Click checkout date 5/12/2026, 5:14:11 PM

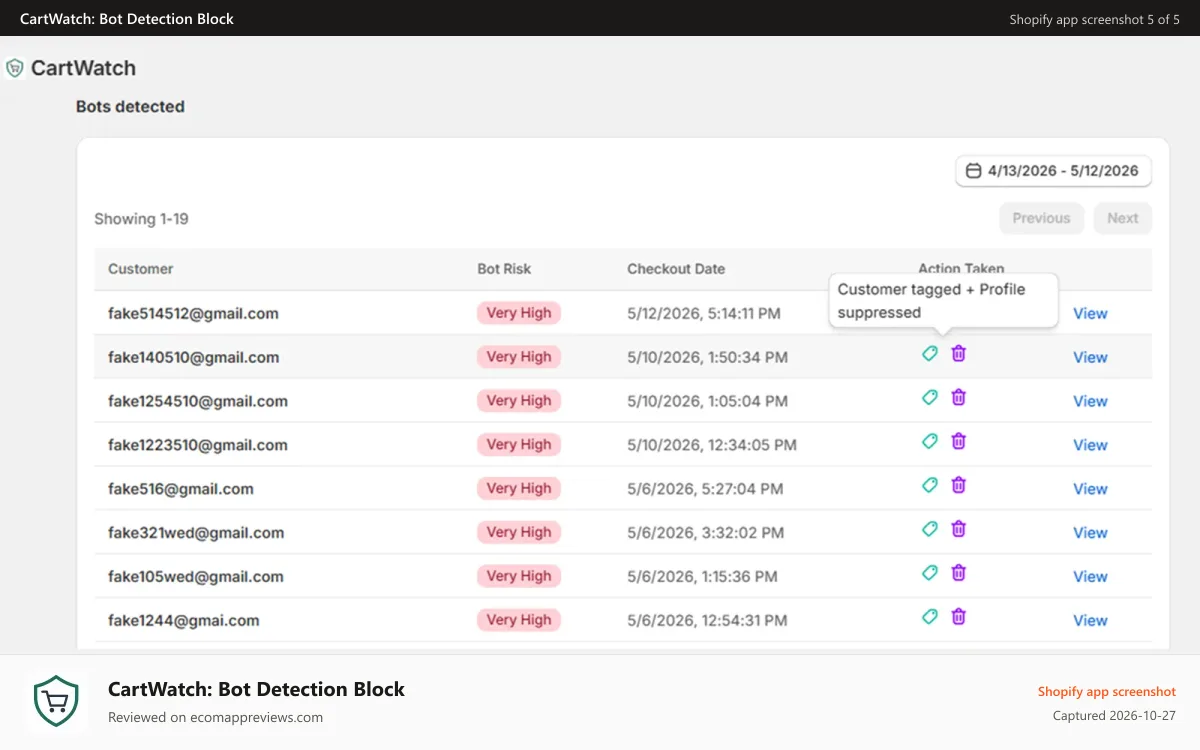[704, 313]
